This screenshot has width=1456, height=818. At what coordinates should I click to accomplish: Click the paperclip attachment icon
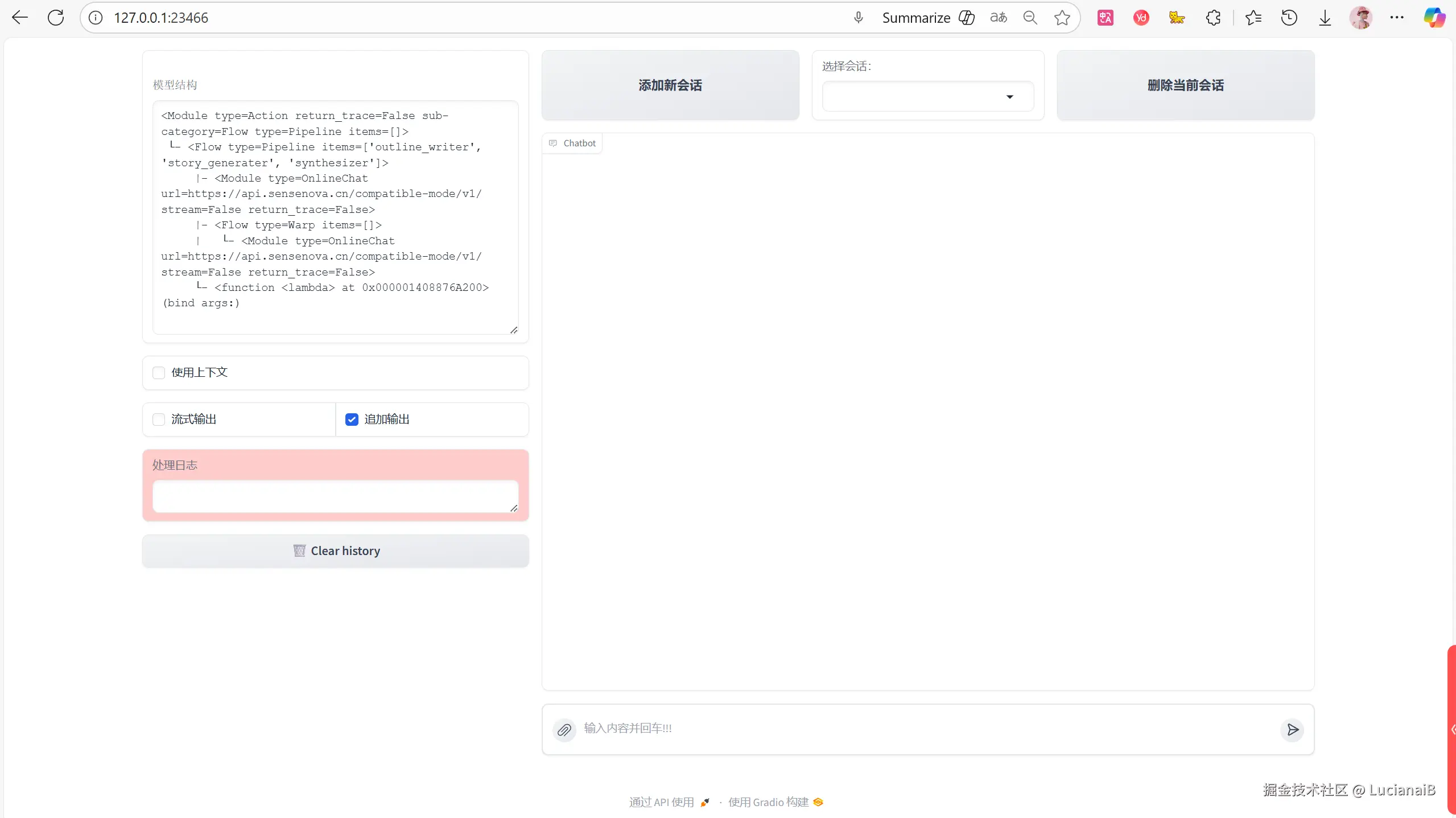[x=564, y=730]
